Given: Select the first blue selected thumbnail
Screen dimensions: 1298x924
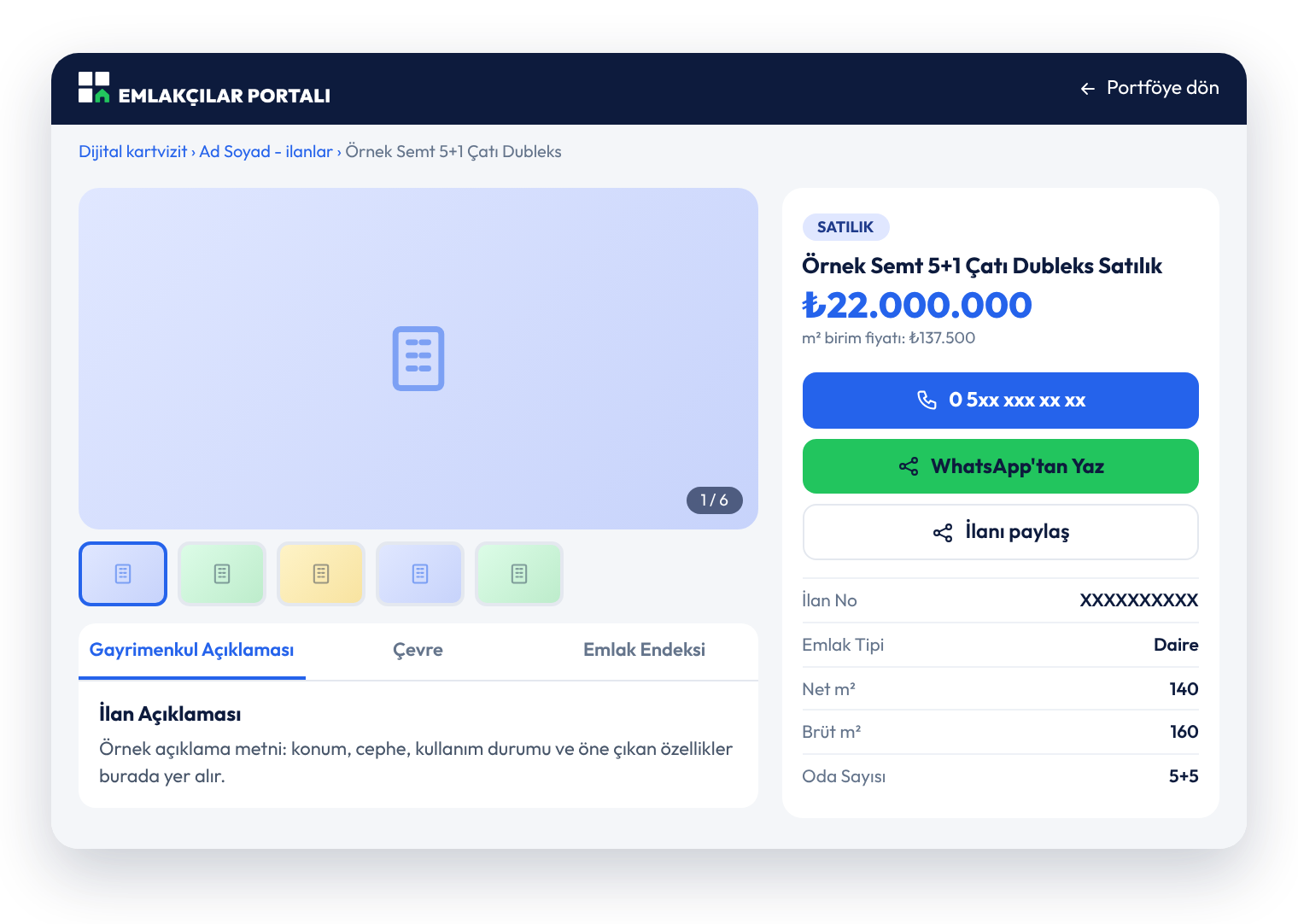Looking at the screenshot, I should (123, 574).
